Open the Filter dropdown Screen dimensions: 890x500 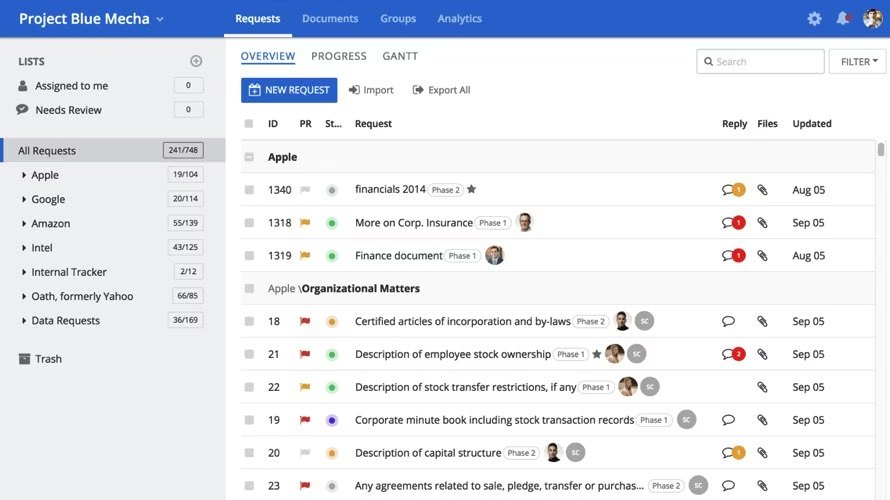click(x=858, y=62)
